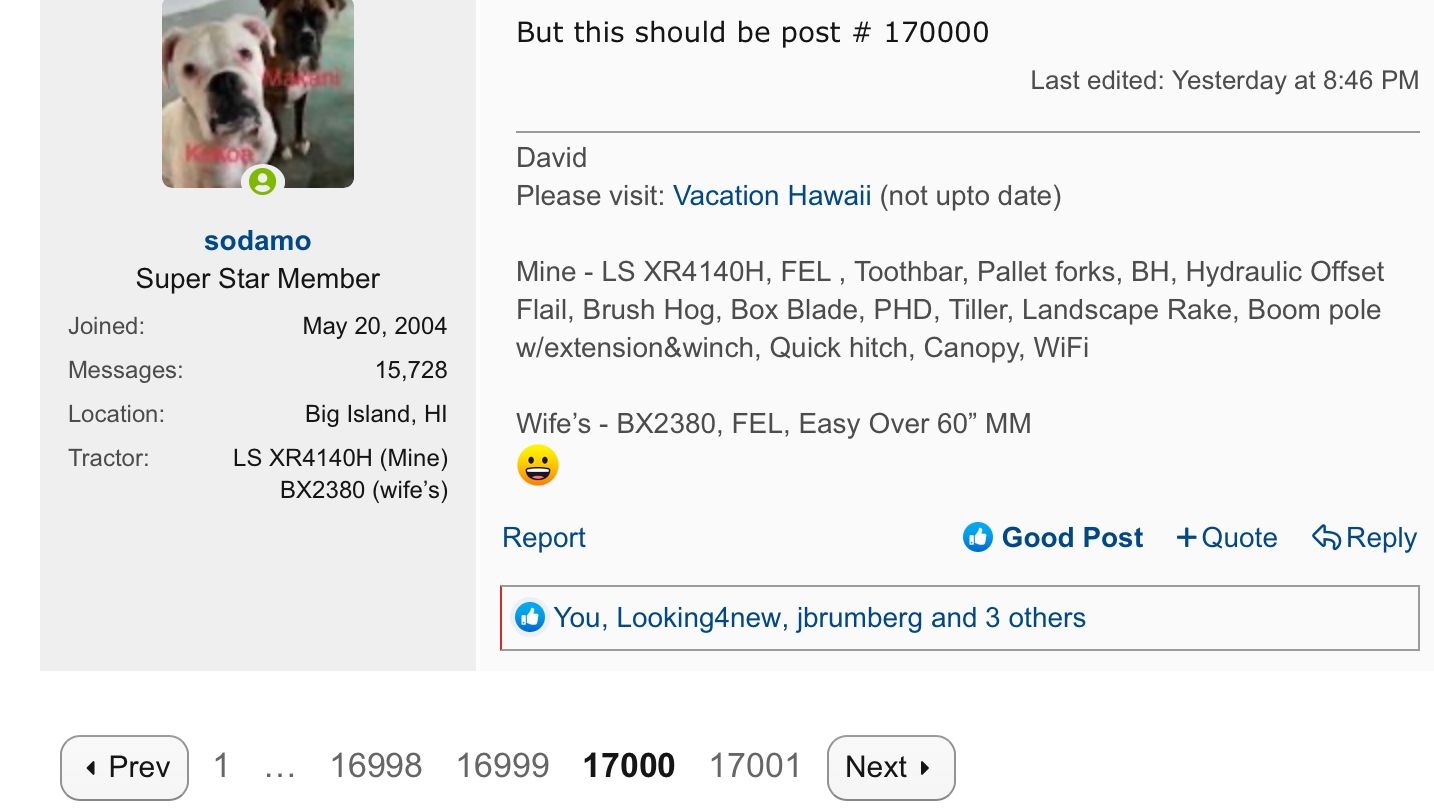The image size is (1434, 808).
Task: Expand the skipped pages ellipsis
Action: tap(279, 768)
